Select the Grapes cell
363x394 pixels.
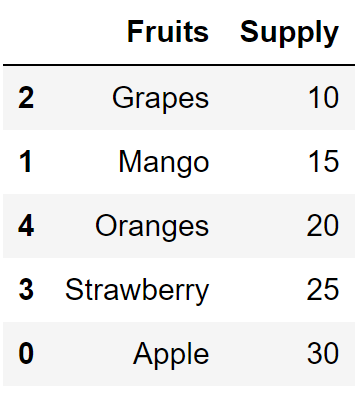160,98
